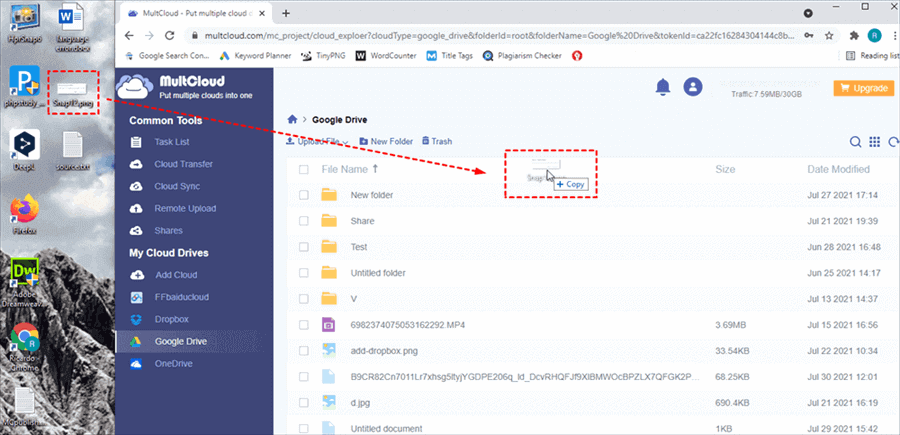This screenshot has width=900, height=435.
Task: Check the add-dropbox.png checkbox
Action: [304, 351]
